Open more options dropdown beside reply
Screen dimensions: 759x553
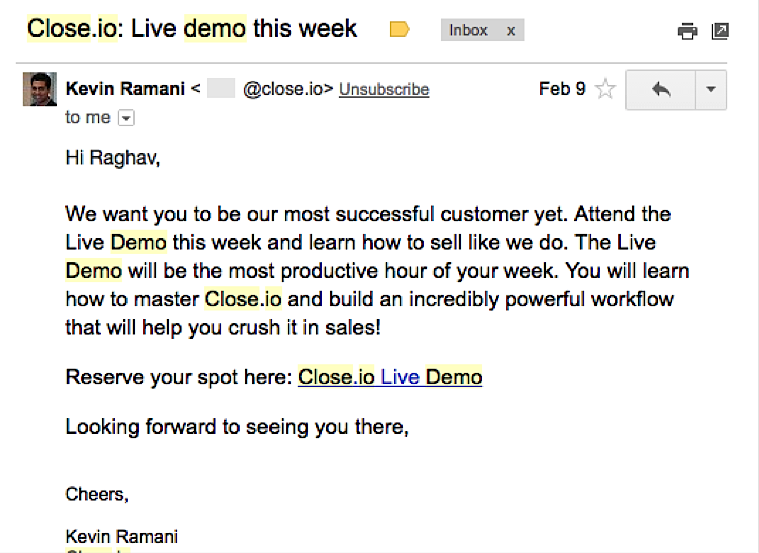tap(710, 90)
